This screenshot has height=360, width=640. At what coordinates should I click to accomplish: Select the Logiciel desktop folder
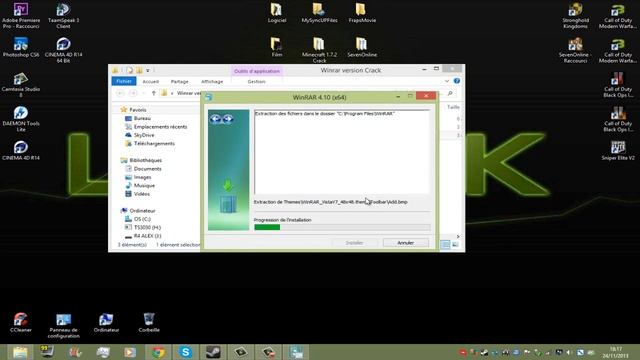click(277, 12)
